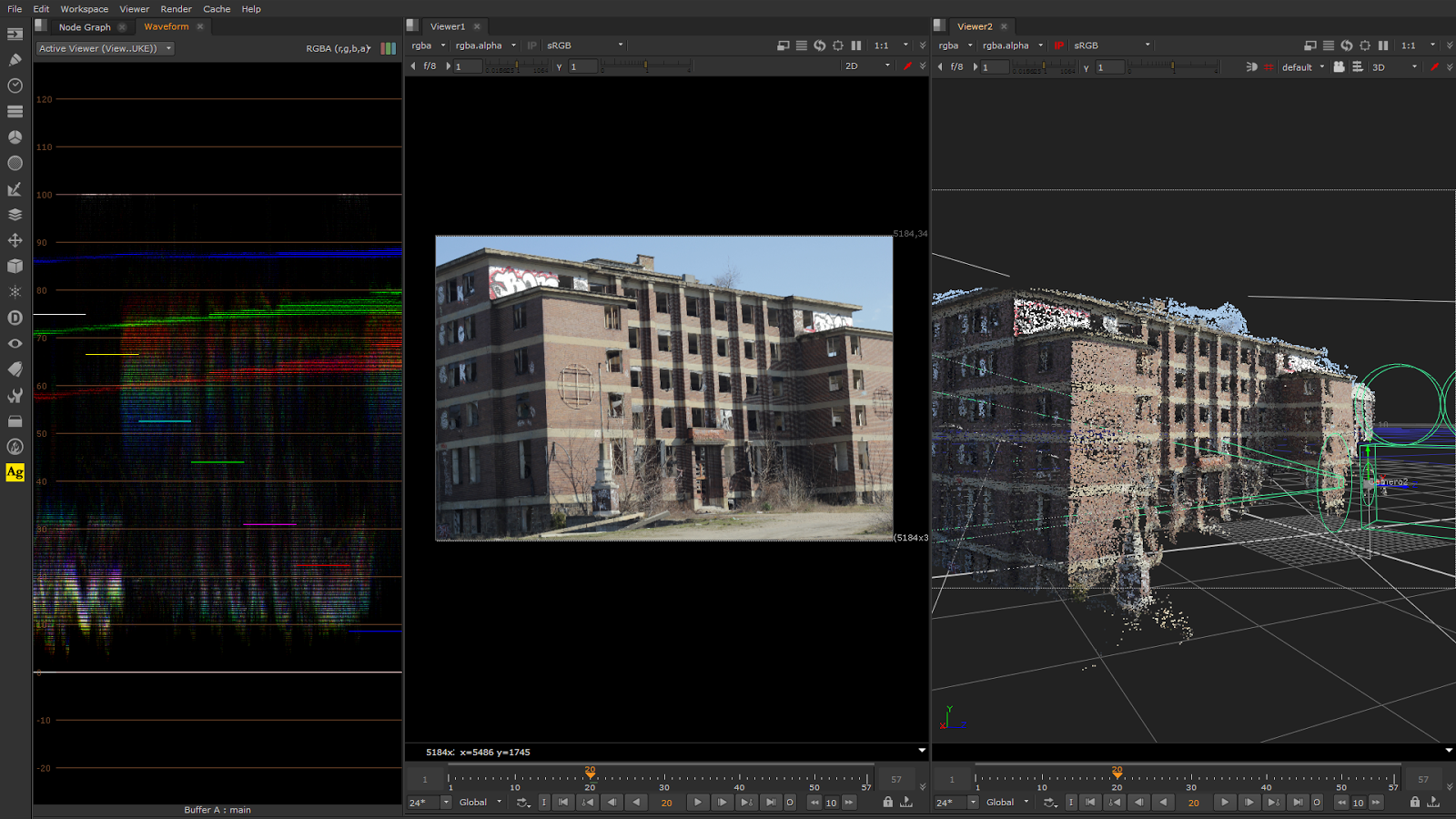1456x819 pixels.
Task: Click the gamma slider in Viewer1 toolbar
Action: click(646, 66)
